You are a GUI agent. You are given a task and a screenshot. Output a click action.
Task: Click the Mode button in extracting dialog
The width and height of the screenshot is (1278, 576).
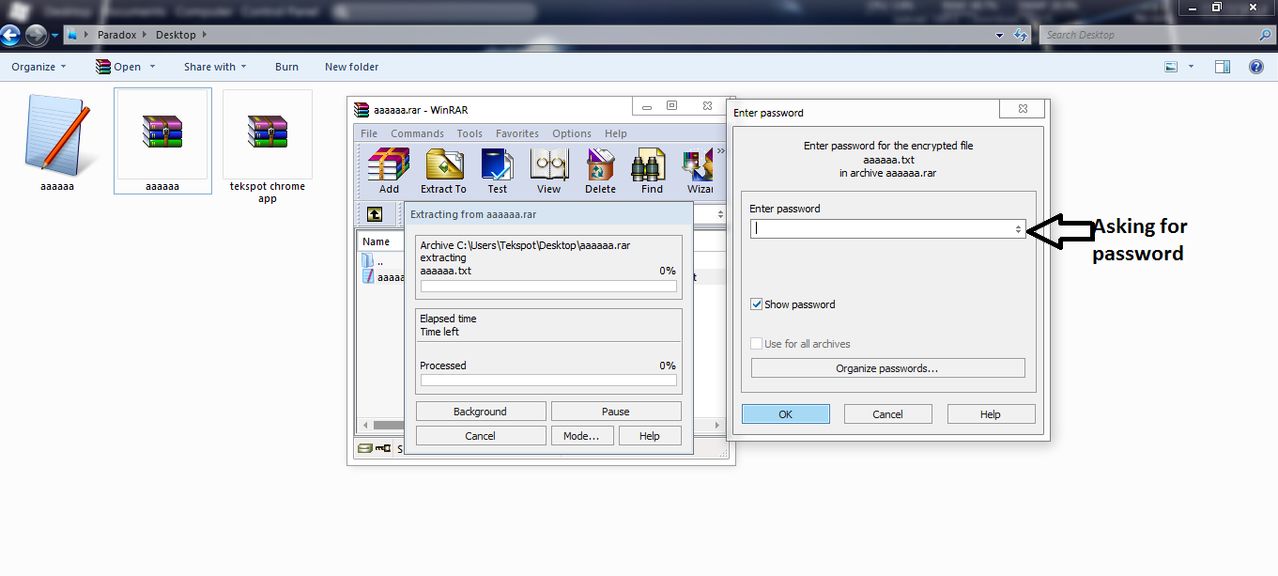click(x=581, y=436)
